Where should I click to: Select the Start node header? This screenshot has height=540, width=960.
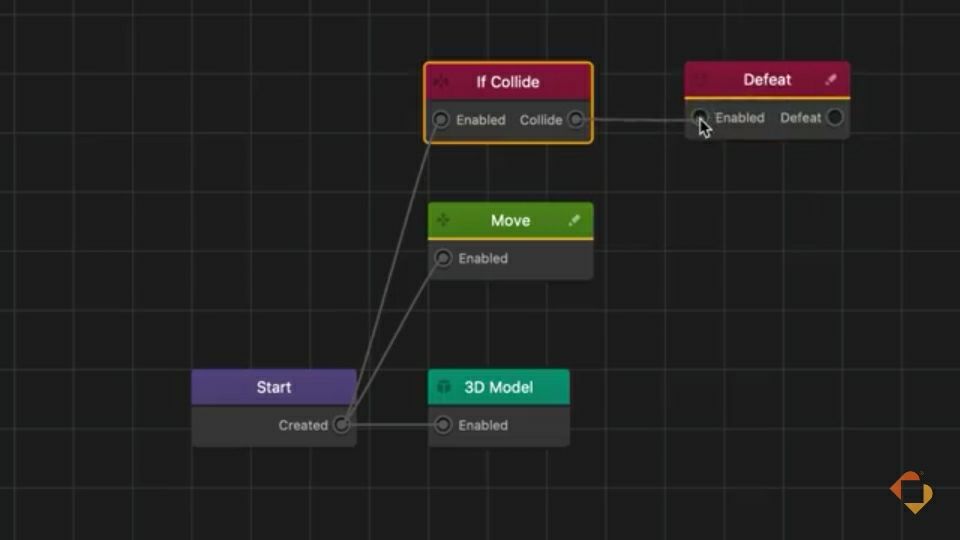pos(274,387)
